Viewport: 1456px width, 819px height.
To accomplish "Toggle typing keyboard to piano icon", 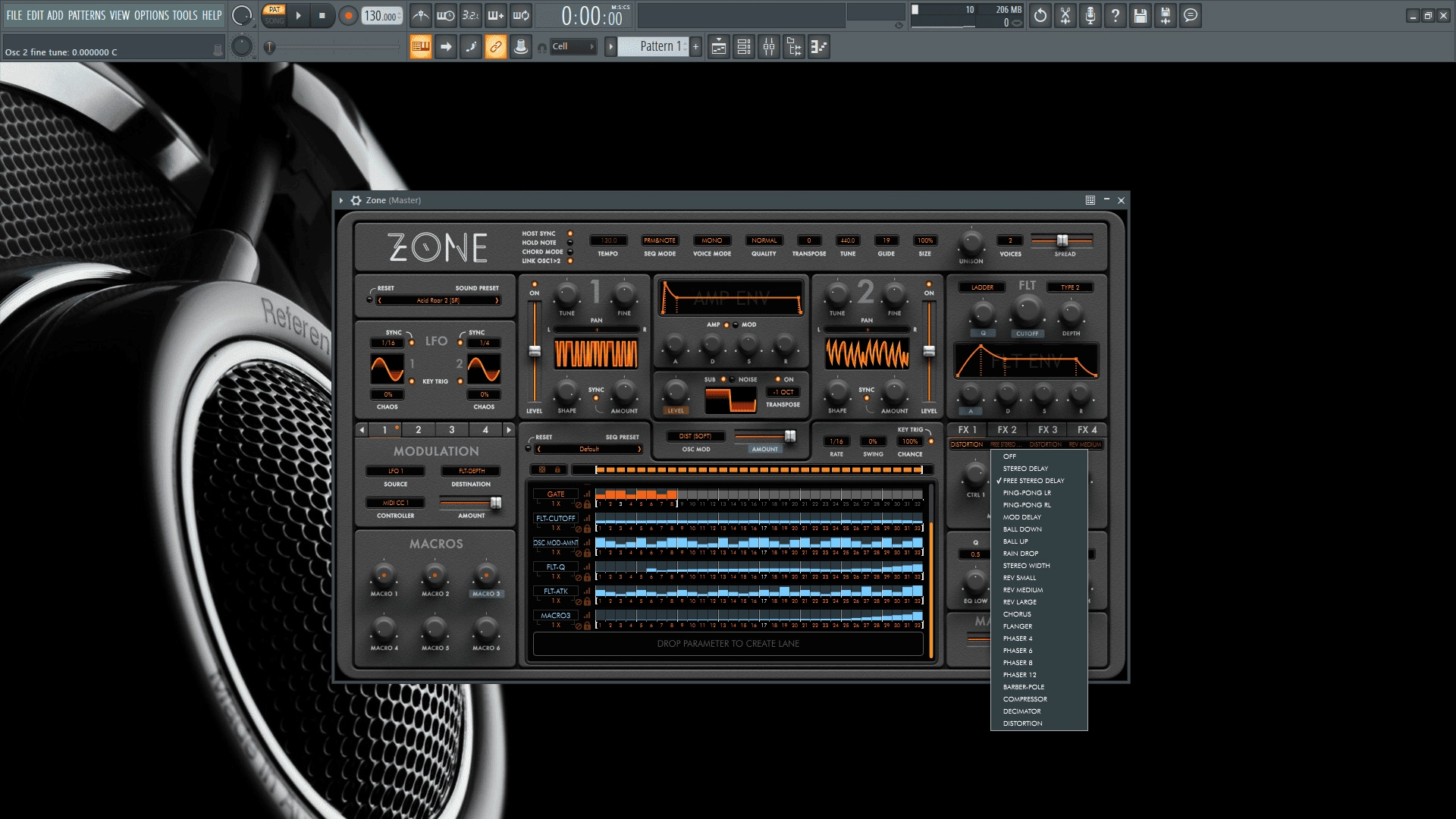I will (x=421, y=47).
